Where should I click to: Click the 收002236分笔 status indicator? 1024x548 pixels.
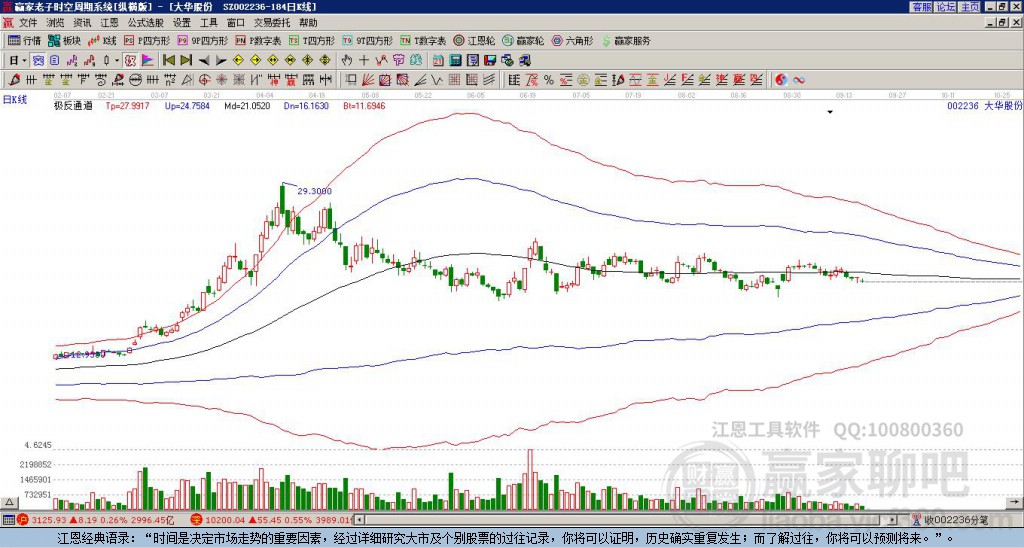point(950,520)
